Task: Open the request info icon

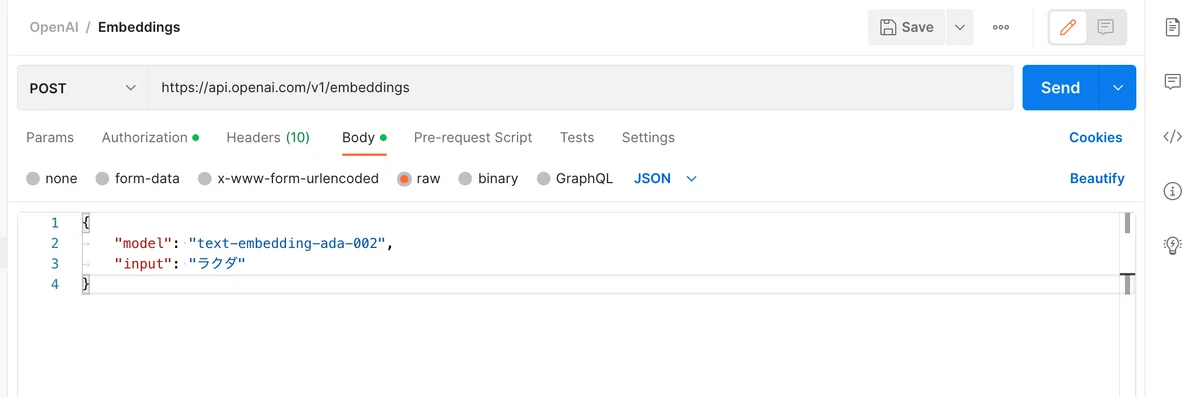Action: click(x=1173, y=191)
